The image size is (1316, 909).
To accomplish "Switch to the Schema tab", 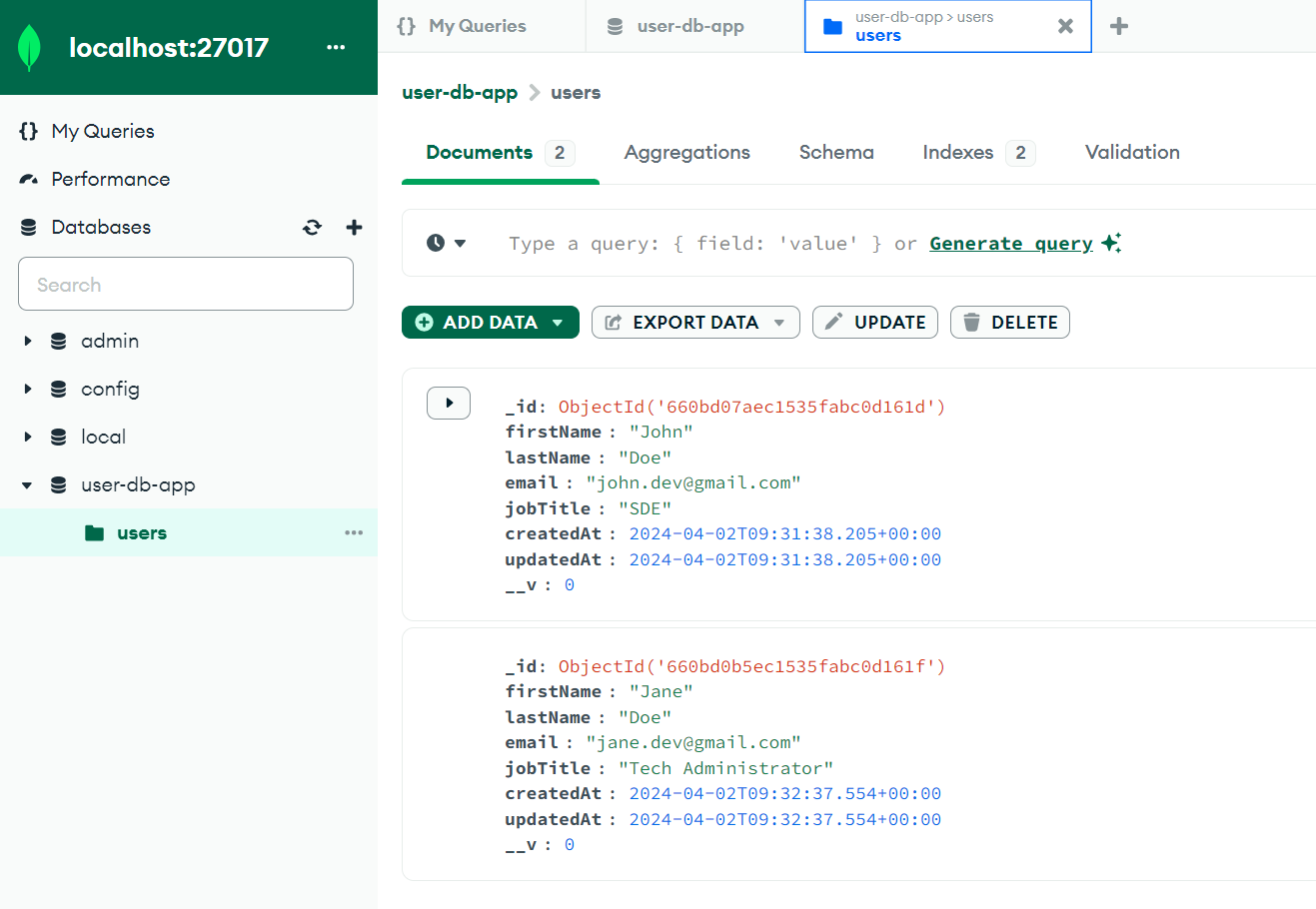I will click(x=835, y=153).
